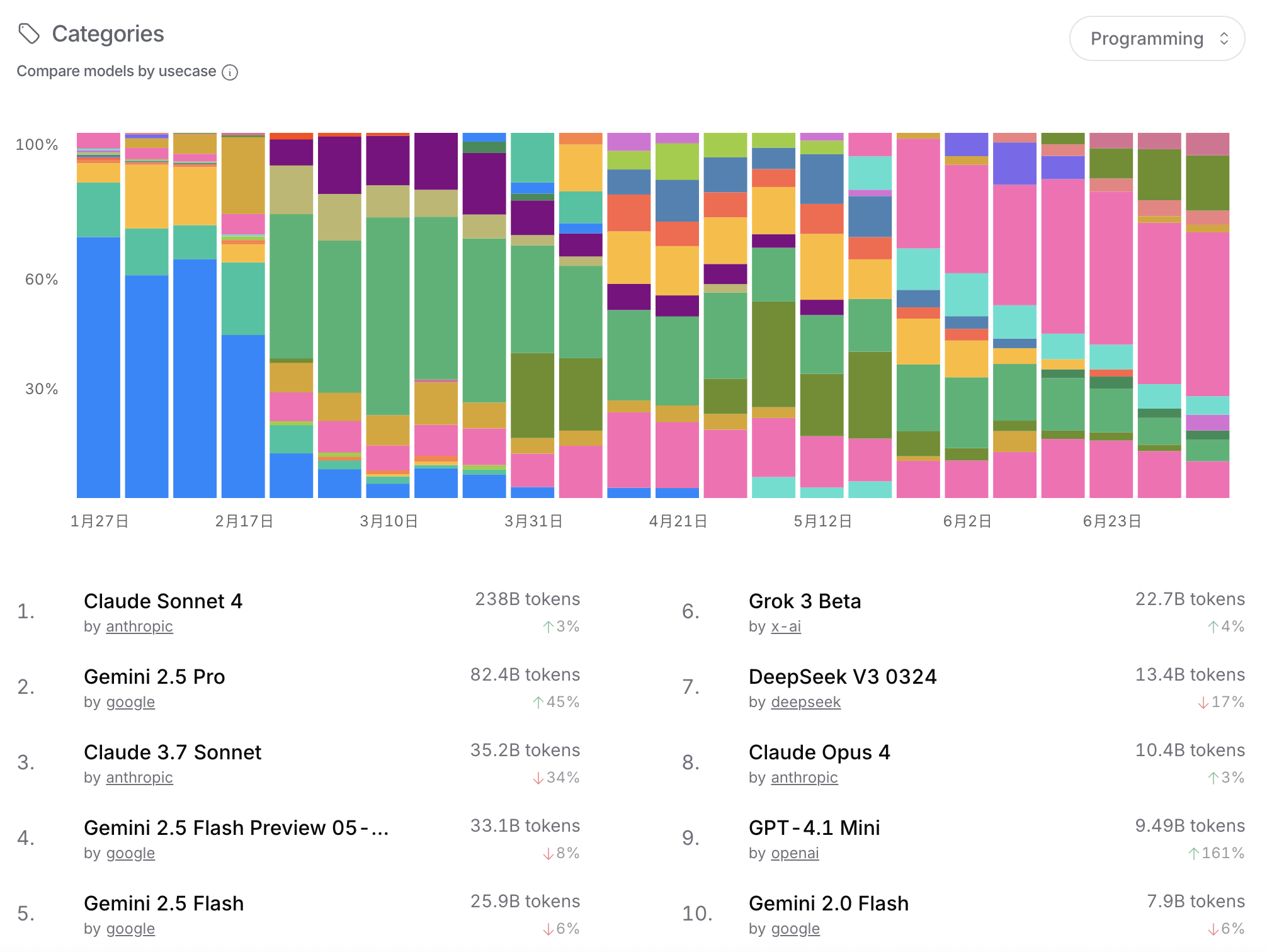
Task: Open the Gemini 2.5 Pro model
Action: click(154, 677)
